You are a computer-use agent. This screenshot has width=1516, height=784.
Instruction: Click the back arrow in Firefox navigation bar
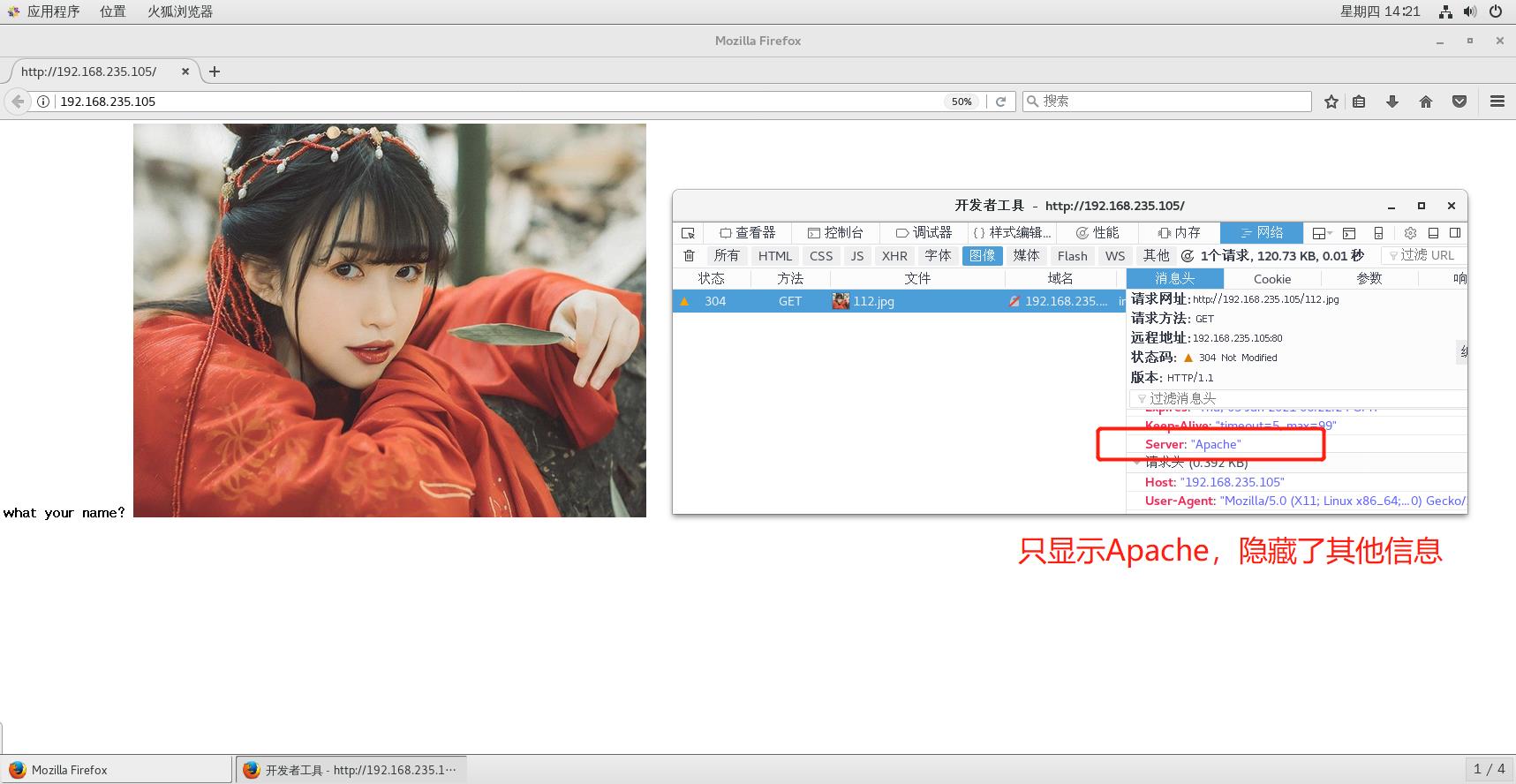click(18, 102)
